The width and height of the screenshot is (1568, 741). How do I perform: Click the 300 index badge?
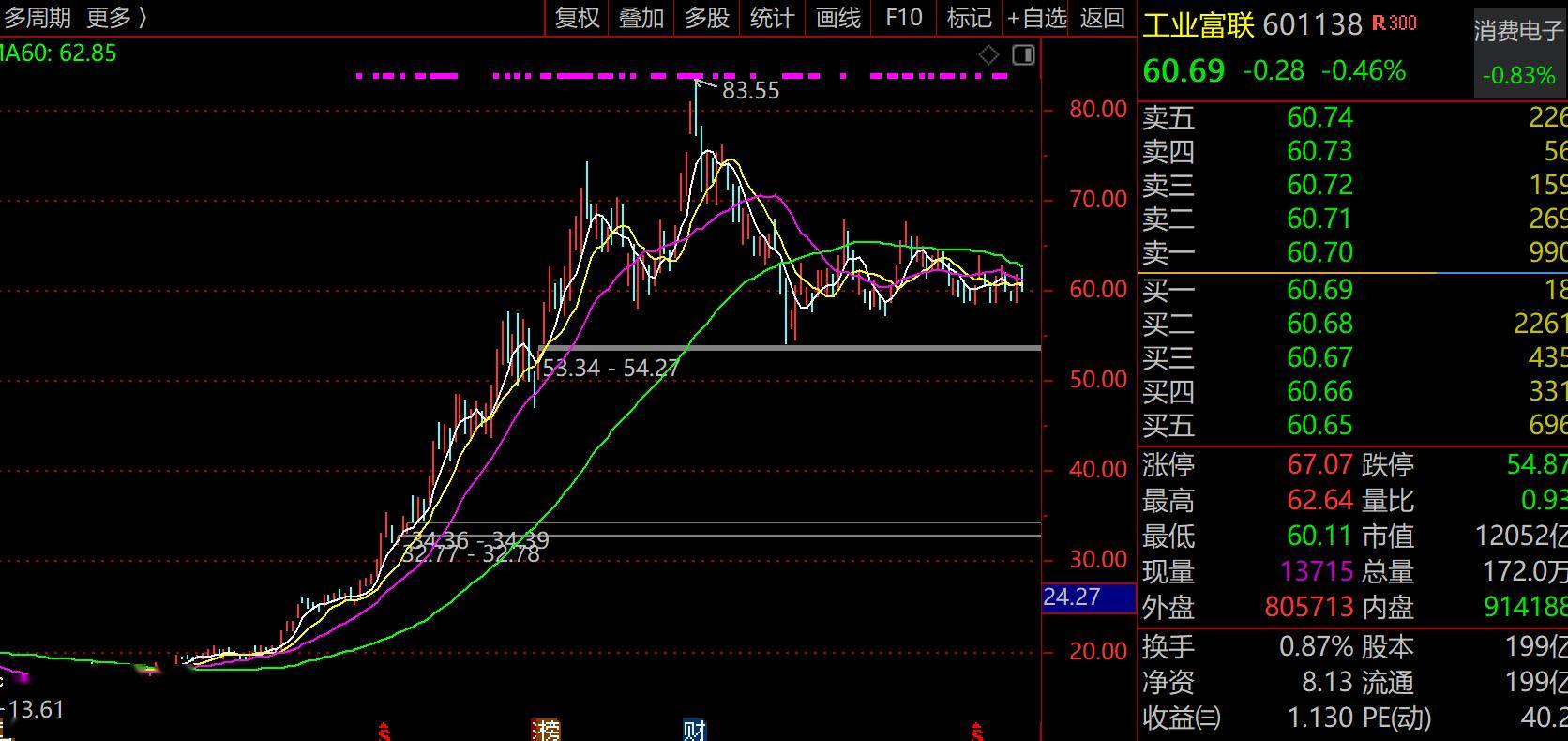(1403, 23)
